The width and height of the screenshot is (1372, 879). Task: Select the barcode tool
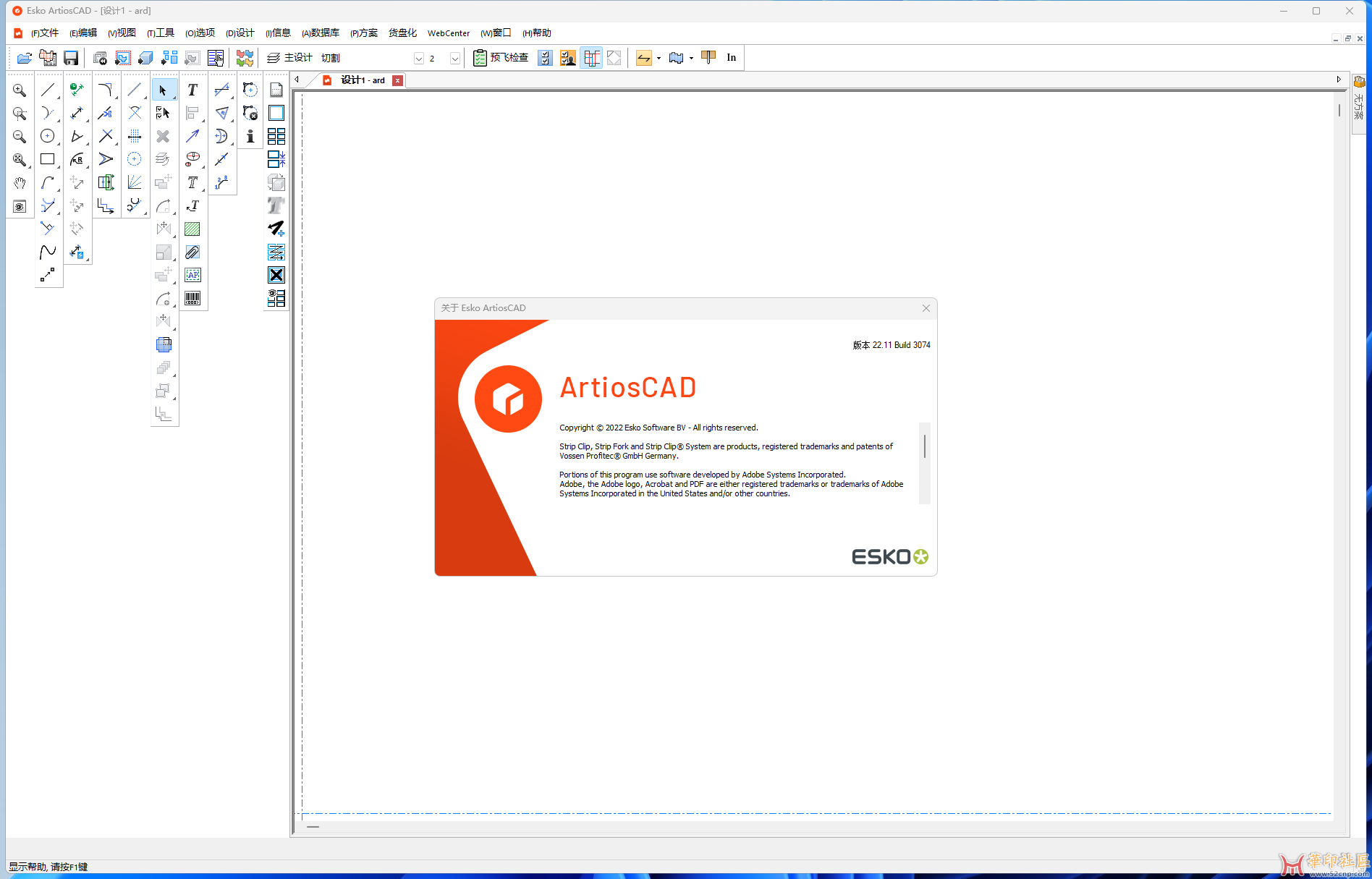tap(192, 298)
